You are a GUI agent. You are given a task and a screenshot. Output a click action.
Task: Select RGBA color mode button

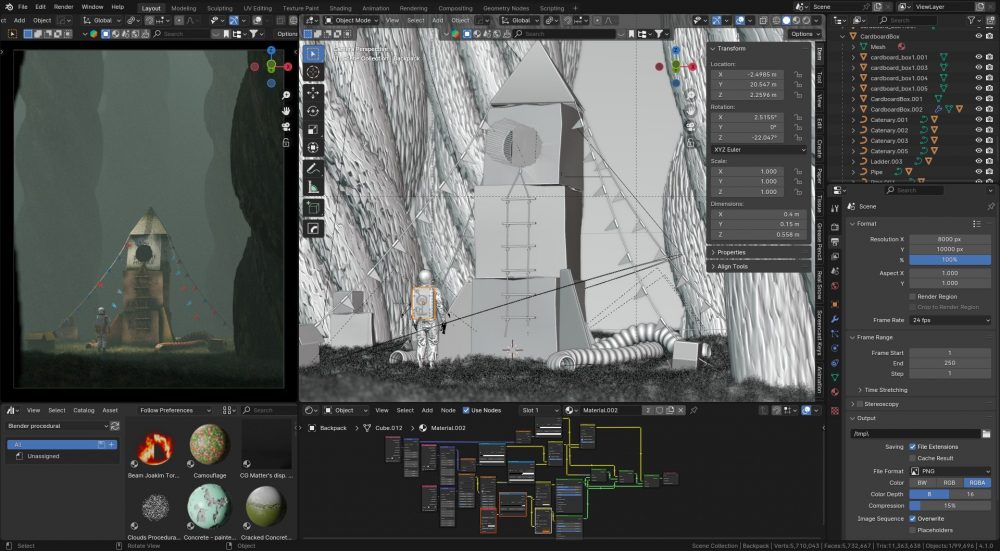tap(977, 483)
